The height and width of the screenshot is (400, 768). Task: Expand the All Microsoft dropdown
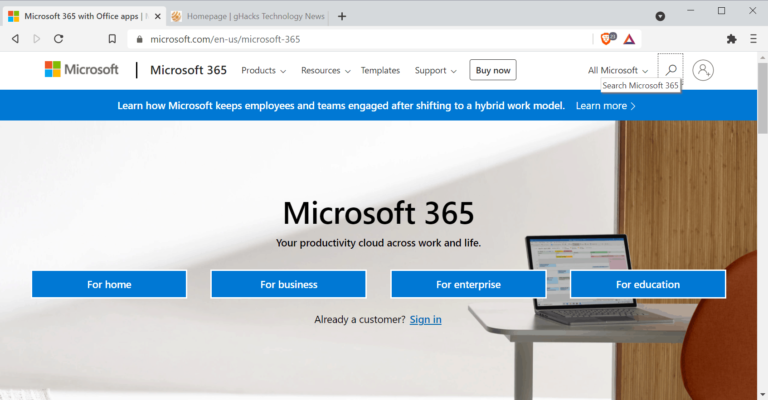pos(618,71)
